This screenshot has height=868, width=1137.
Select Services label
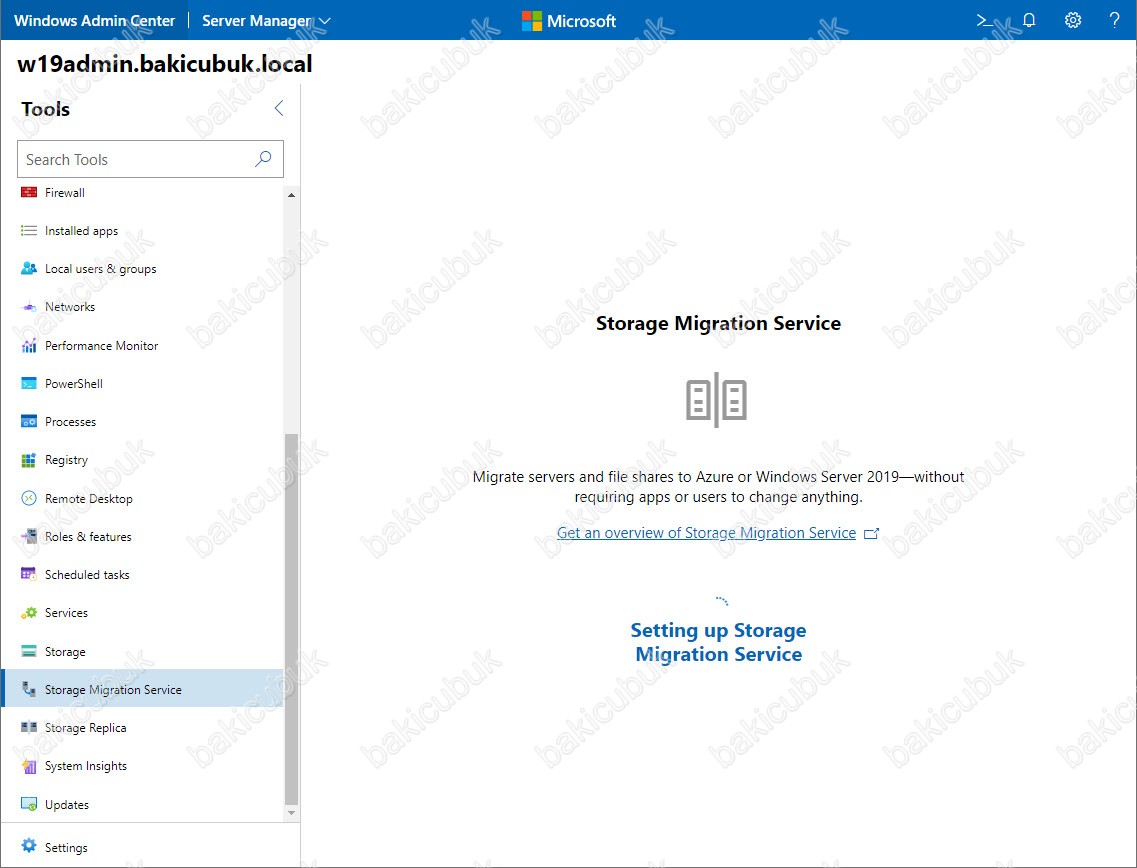click(x=66, y=613)
